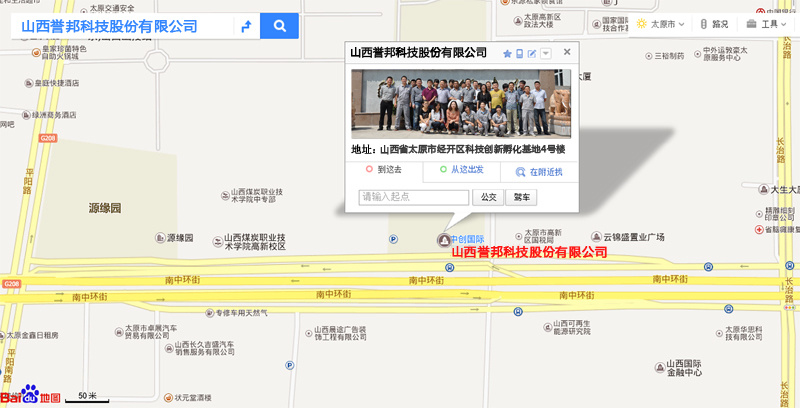Click the bold 源缘园 area label
This screenshot has width=800, height=408.
tap(105, 208)
